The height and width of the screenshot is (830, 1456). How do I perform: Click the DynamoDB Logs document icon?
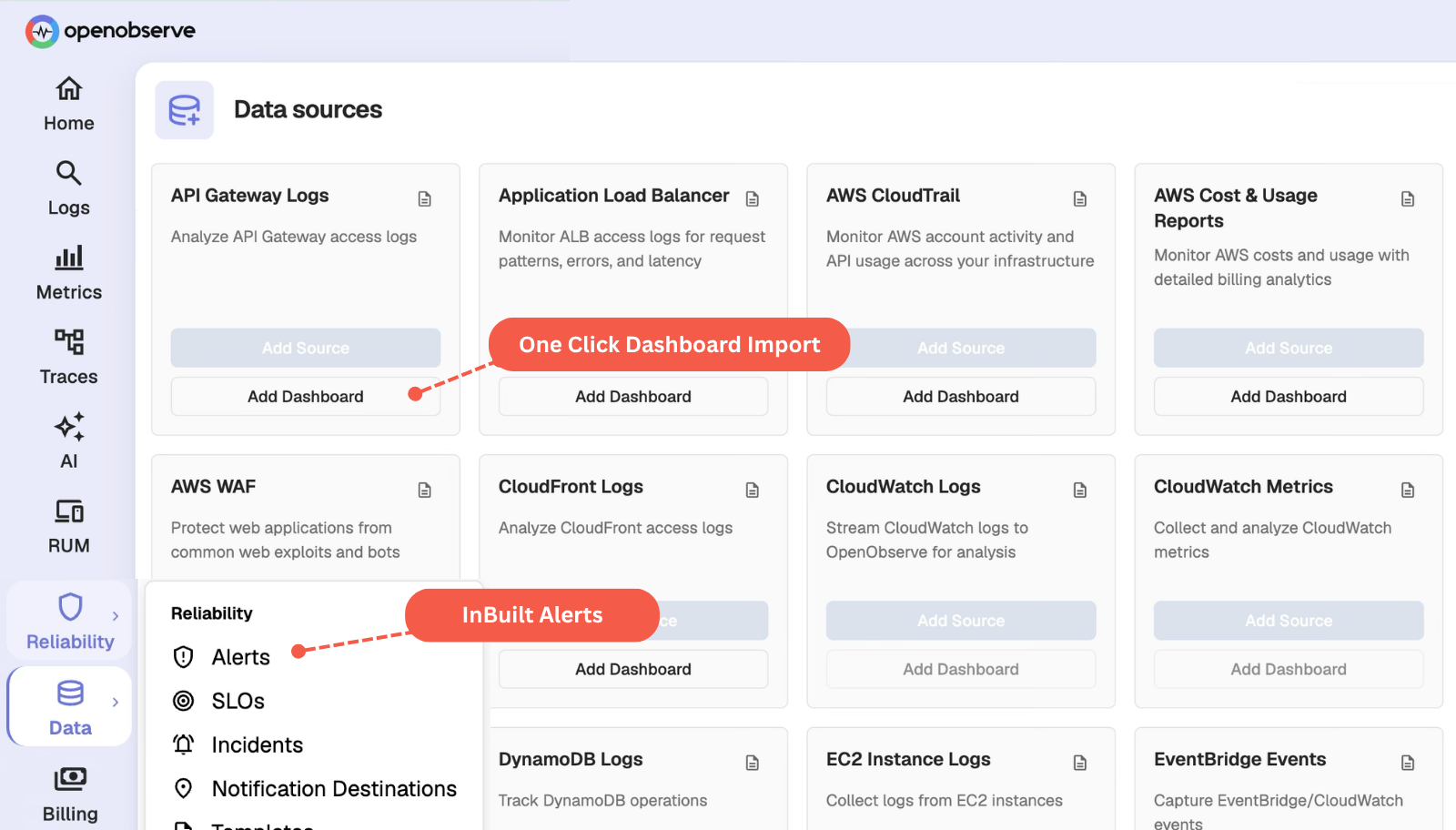(753, 763)
